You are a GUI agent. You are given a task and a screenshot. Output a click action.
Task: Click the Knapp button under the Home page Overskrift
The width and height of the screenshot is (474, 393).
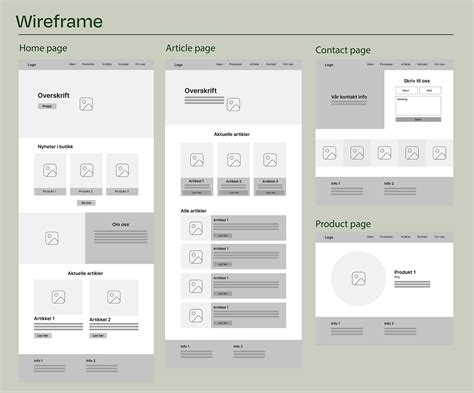(x=47, y=106)
